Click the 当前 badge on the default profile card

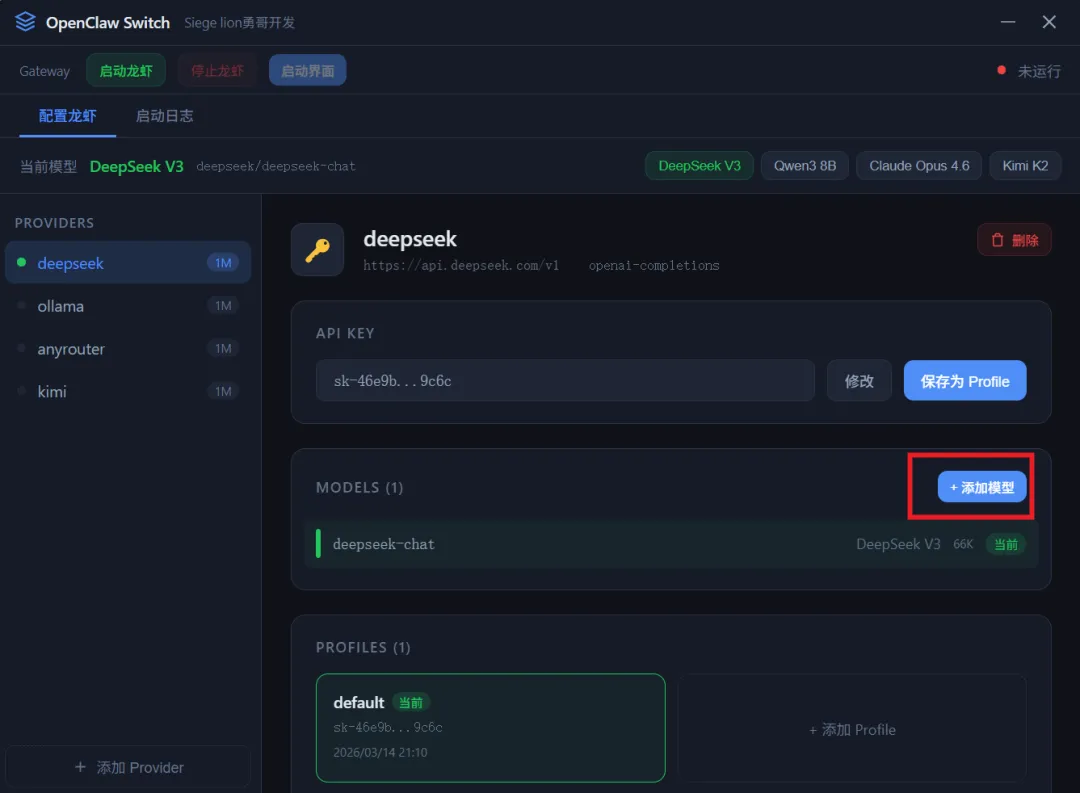click(x=411, y=703)
